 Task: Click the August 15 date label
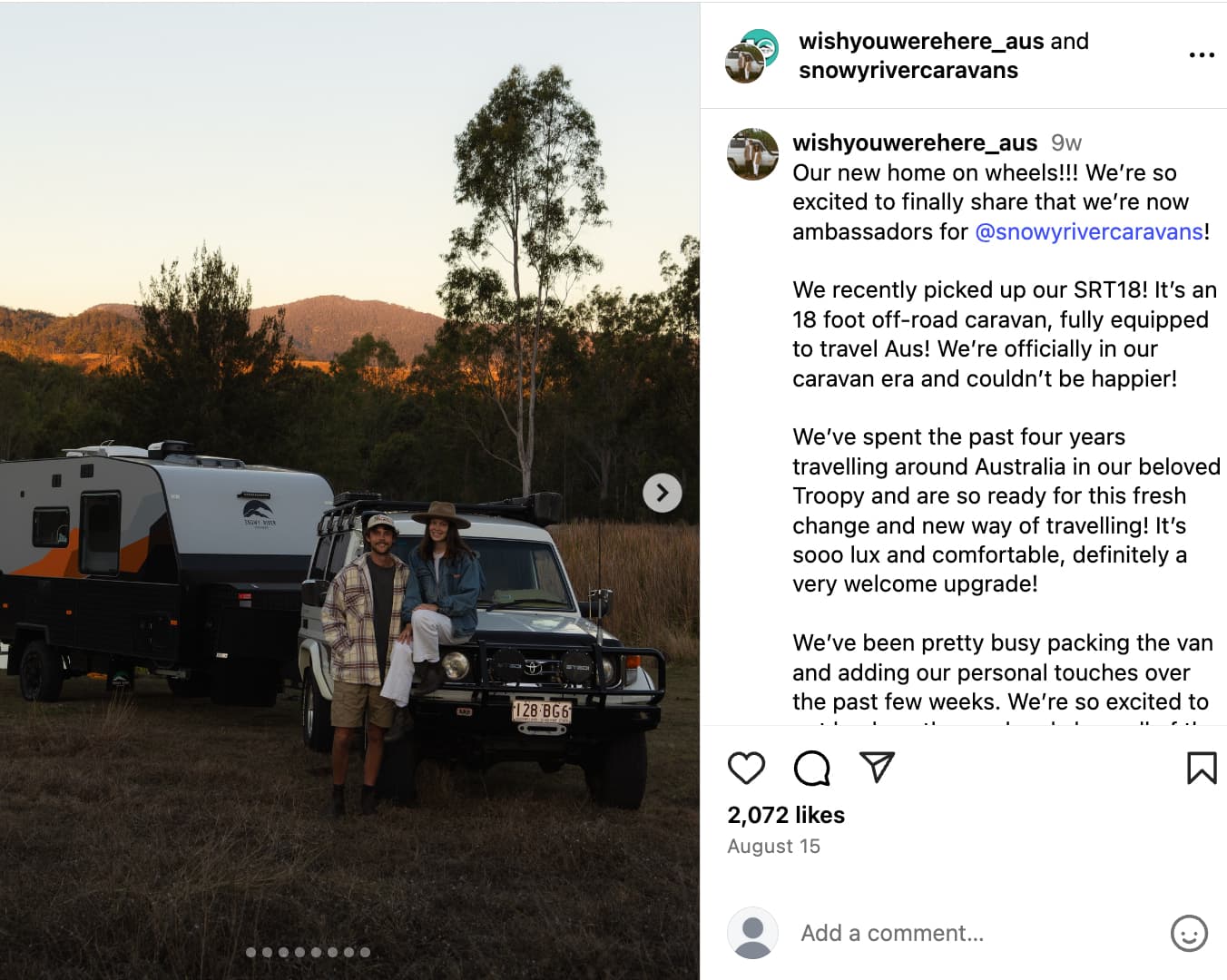point(773,846)
